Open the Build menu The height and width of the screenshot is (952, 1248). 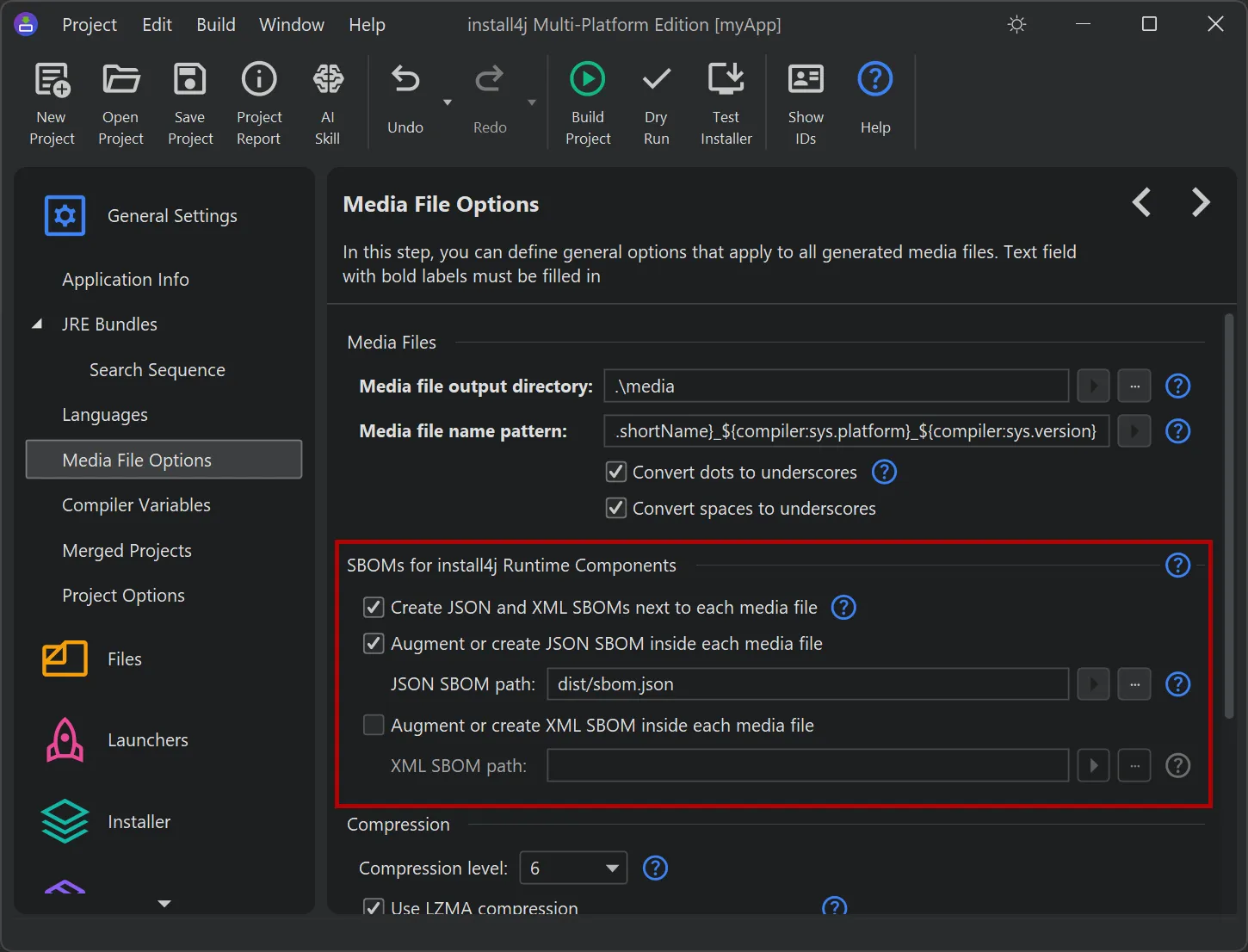215,24
